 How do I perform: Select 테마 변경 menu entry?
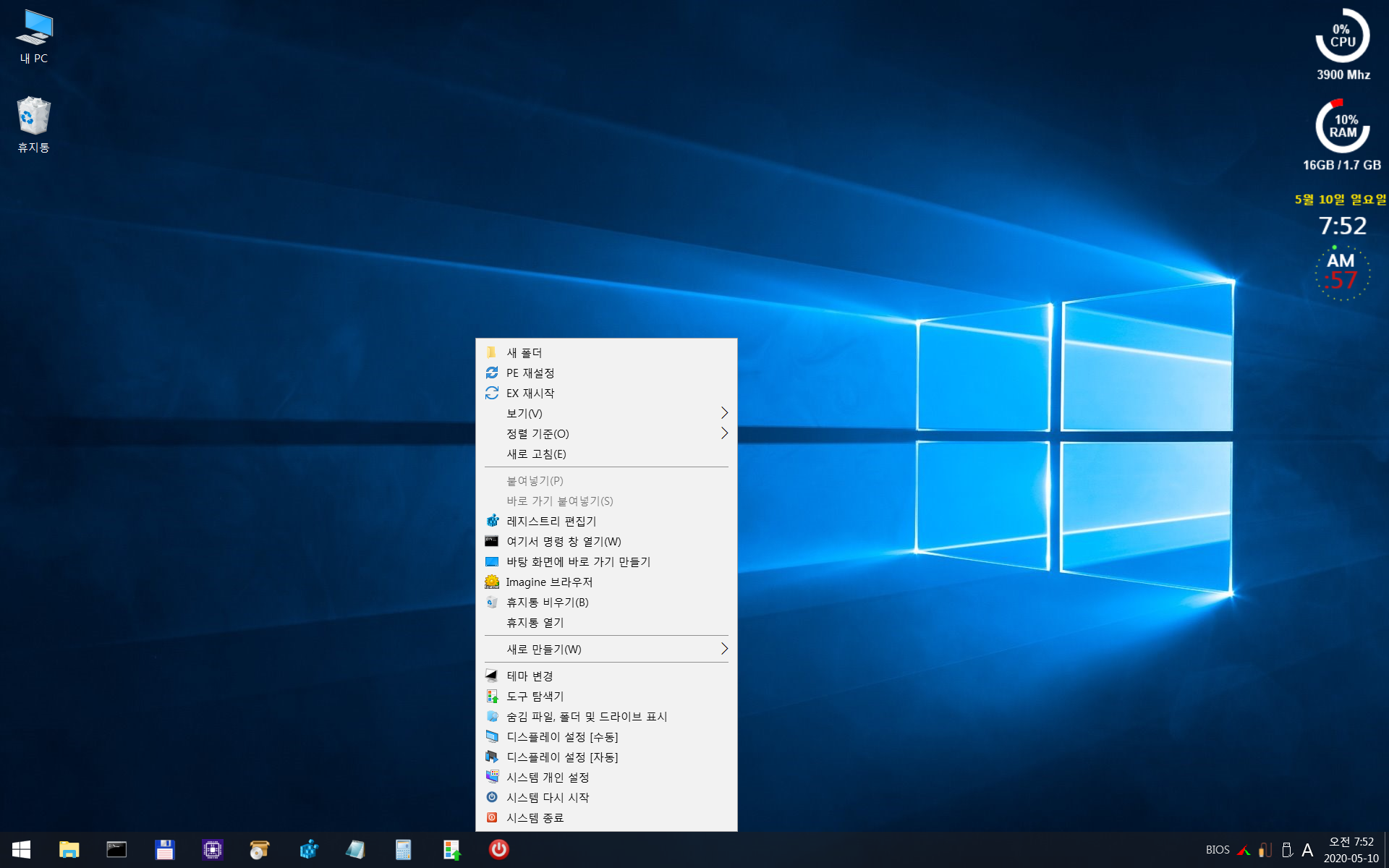coord(606,676)
